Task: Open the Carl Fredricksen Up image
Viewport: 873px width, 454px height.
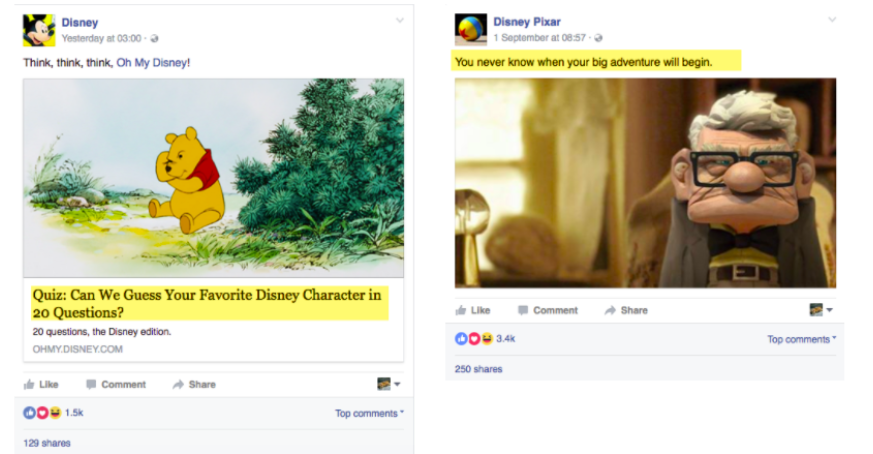Action: tap(645, 183)
